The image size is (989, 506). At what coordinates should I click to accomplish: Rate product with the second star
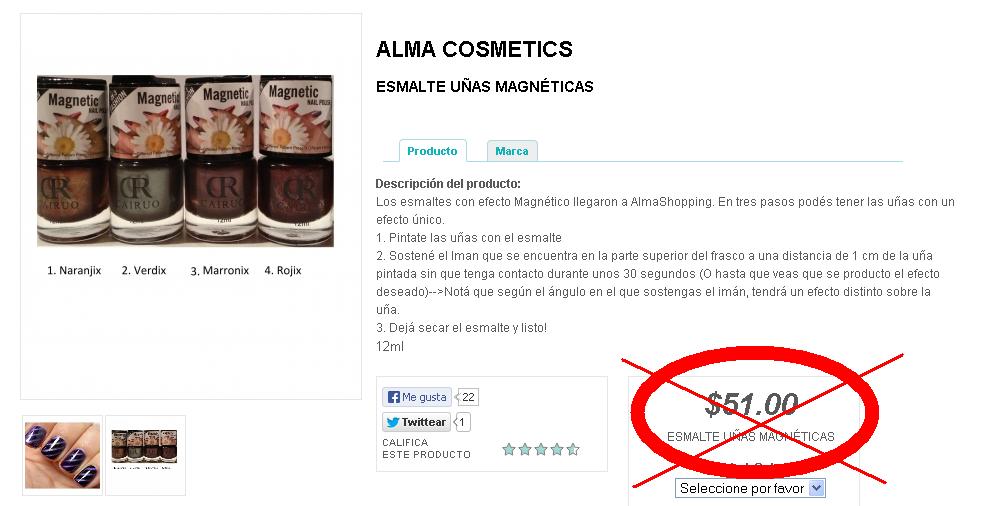pyautogui.click(x=525, y=449)
